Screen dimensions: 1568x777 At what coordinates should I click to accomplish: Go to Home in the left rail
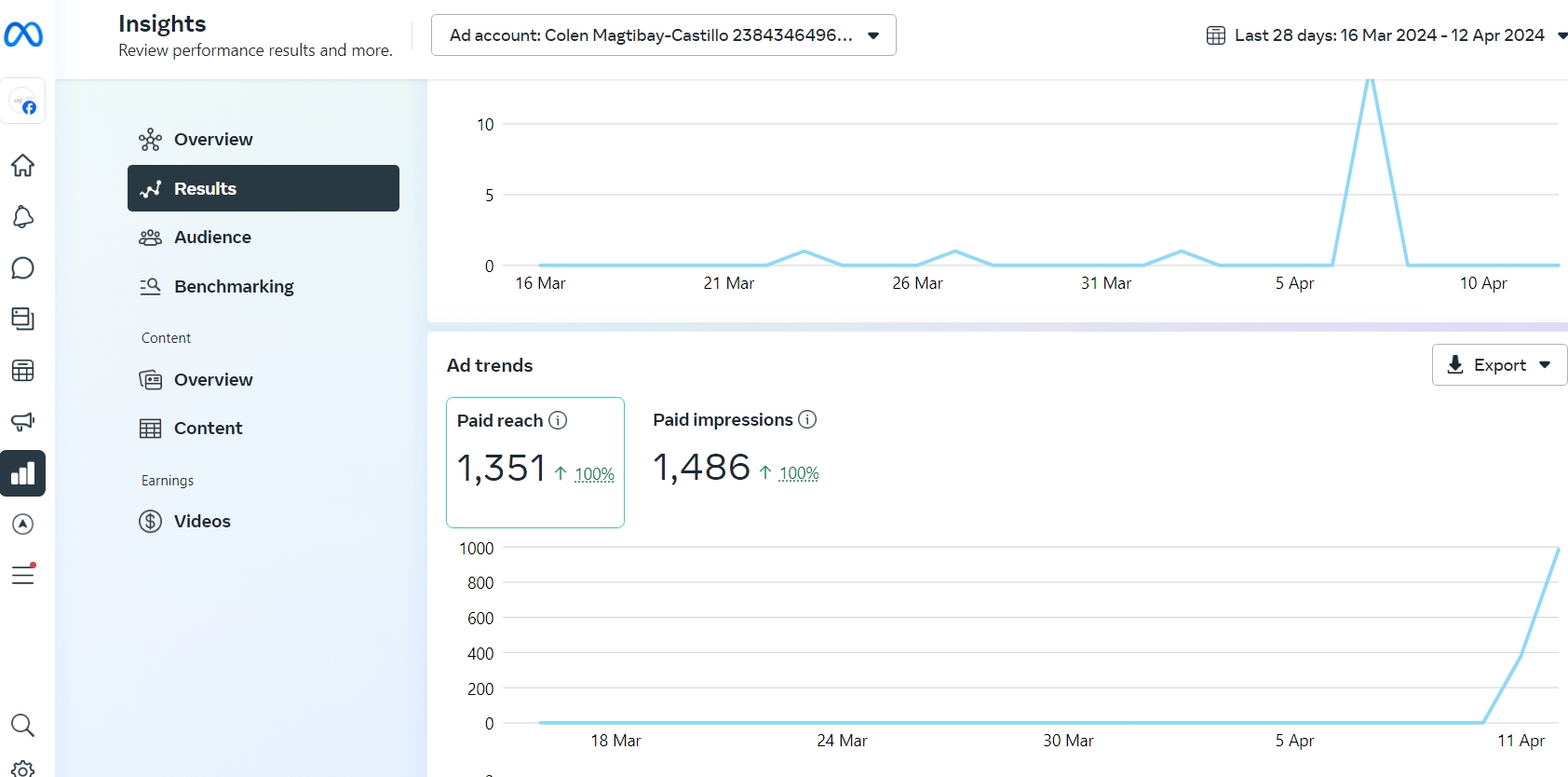coord(23,165)
